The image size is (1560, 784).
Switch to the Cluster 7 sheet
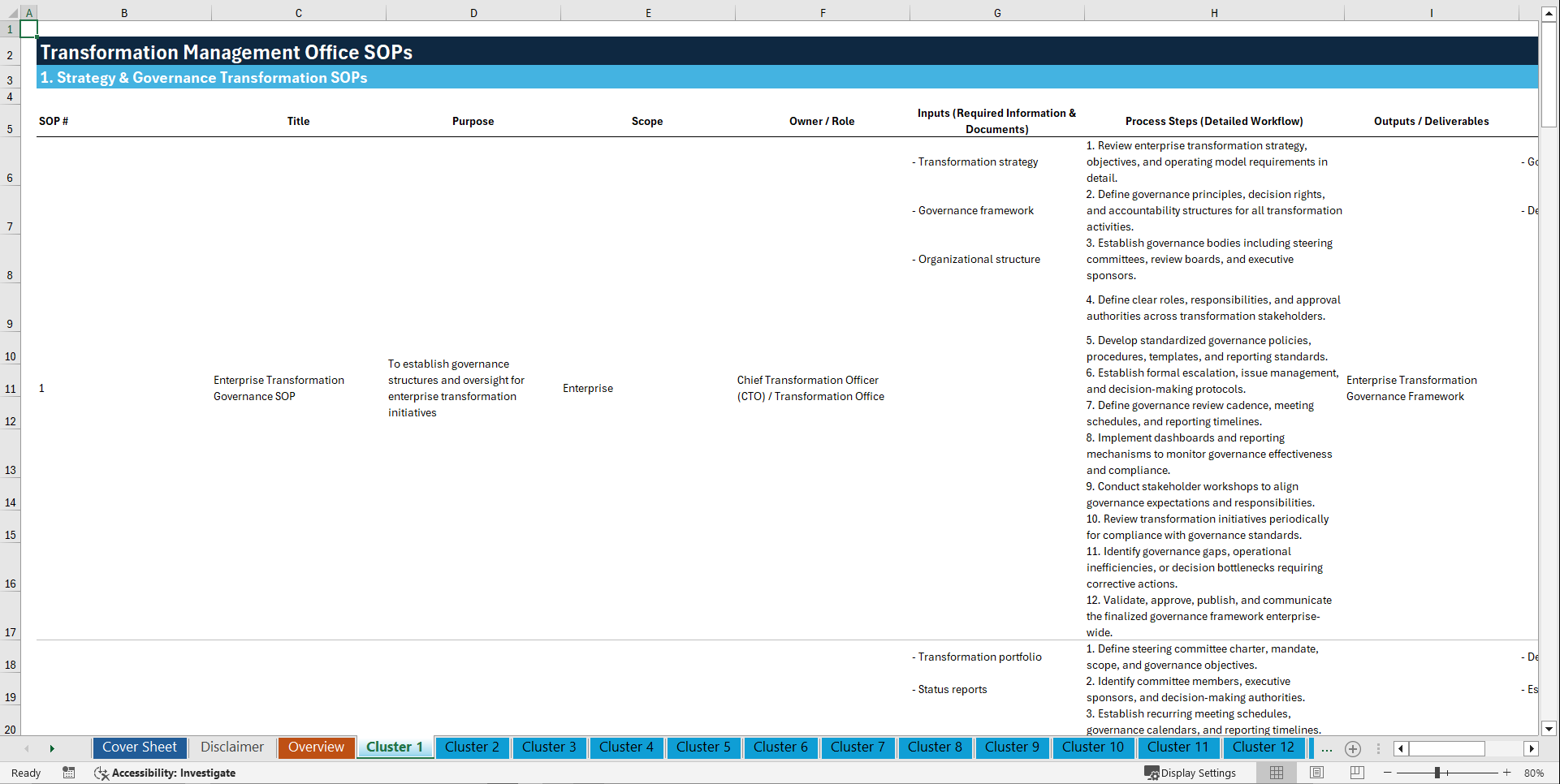pyautogui.click(x=858, y=747)
